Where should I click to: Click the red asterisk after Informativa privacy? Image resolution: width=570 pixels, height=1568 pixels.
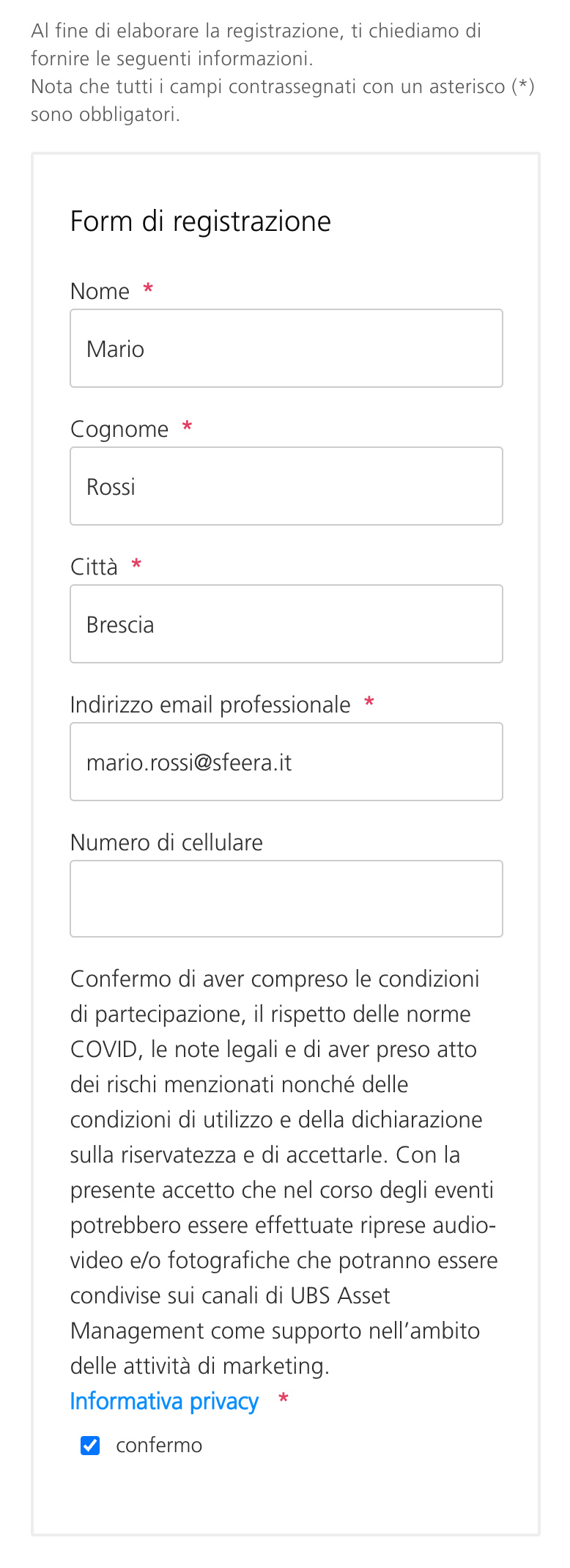(283, 1400)
